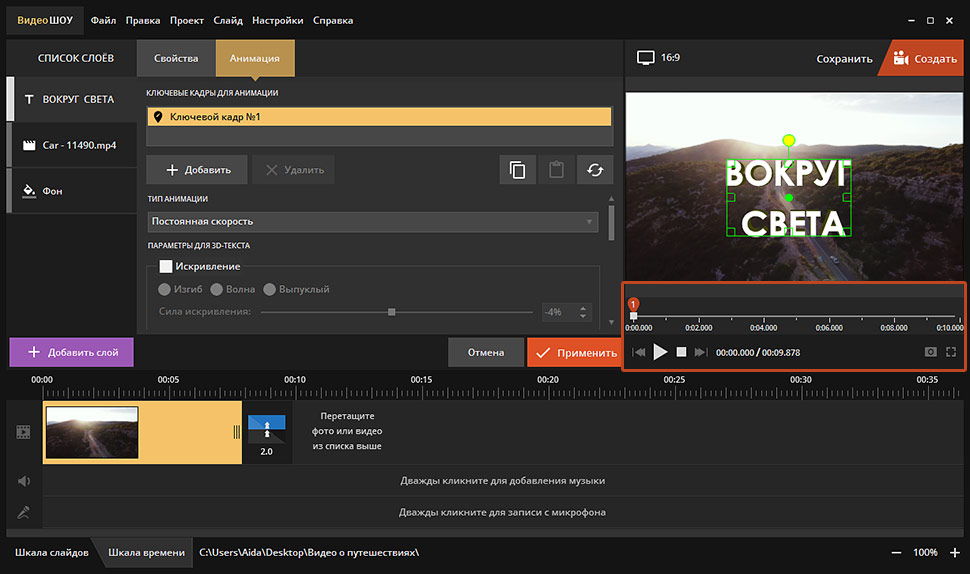Click the ВидеоШОУ application logo

[45, 20]
